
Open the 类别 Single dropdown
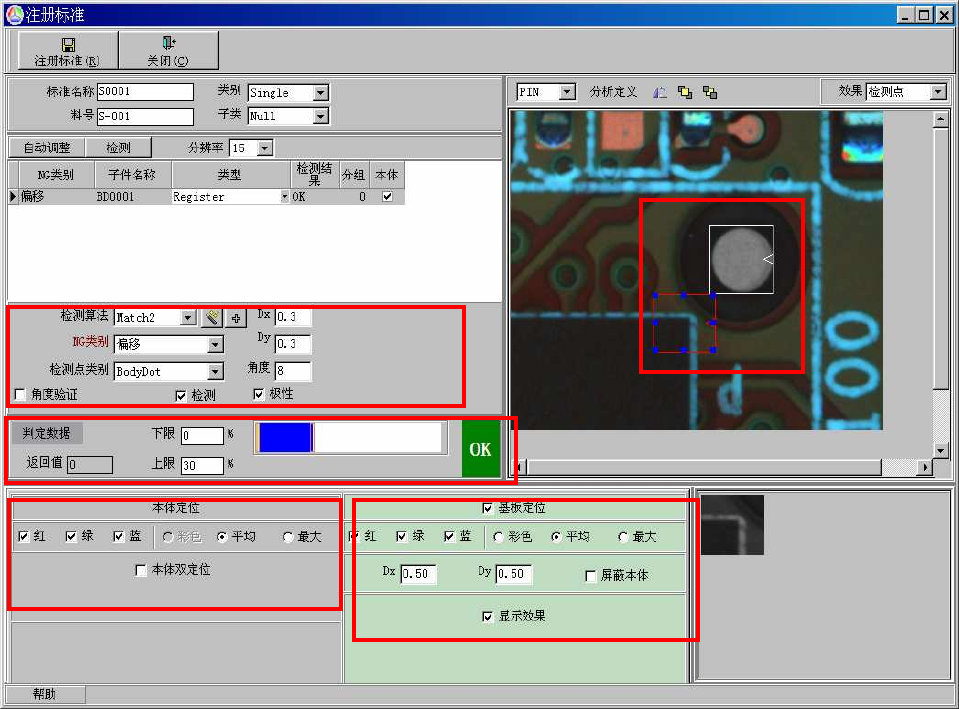click(x=320, y=93)
